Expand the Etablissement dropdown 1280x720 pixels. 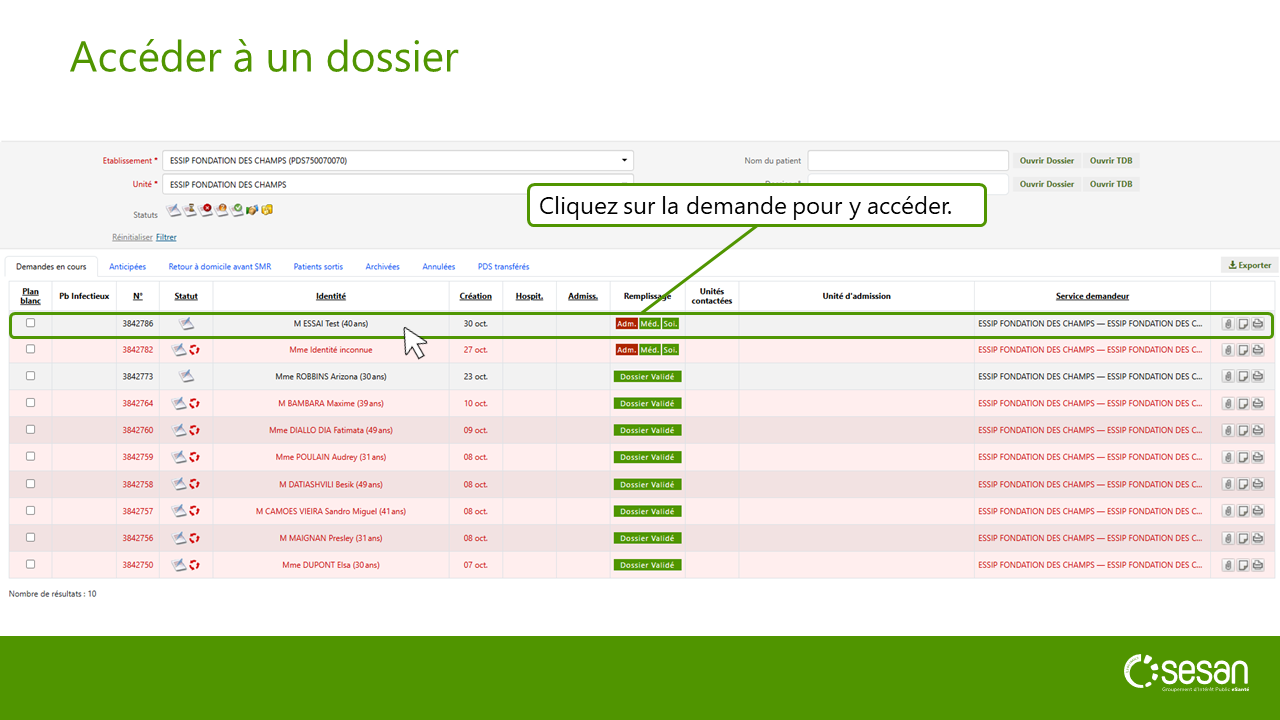(624, 160)
